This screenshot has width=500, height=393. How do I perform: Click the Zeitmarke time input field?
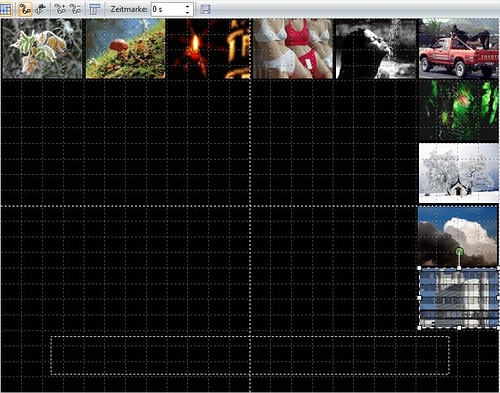click(167, 9)
